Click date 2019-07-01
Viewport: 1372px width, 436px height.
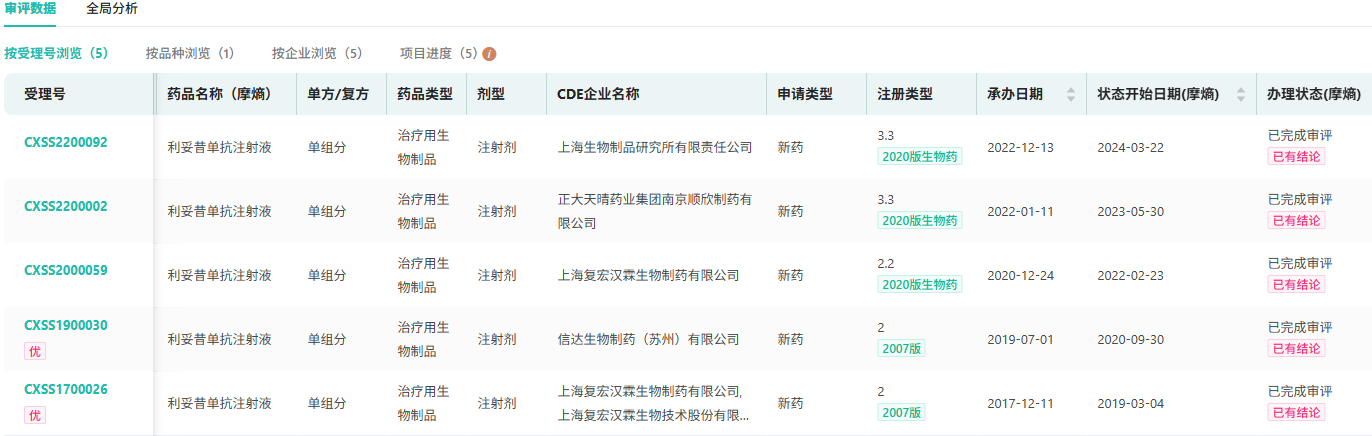tap(1018, 339)
